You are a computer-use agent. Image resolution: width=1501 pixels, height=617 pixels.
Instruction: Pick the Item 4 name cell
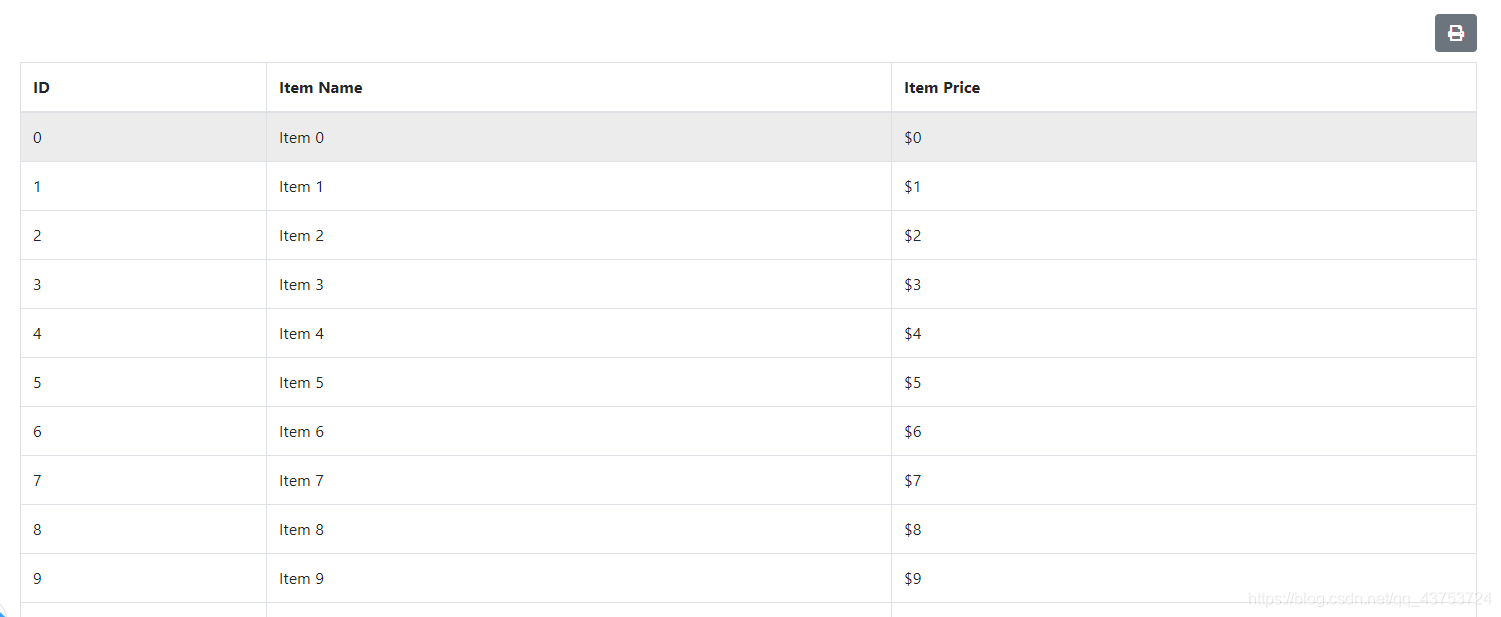click(579, 334)
